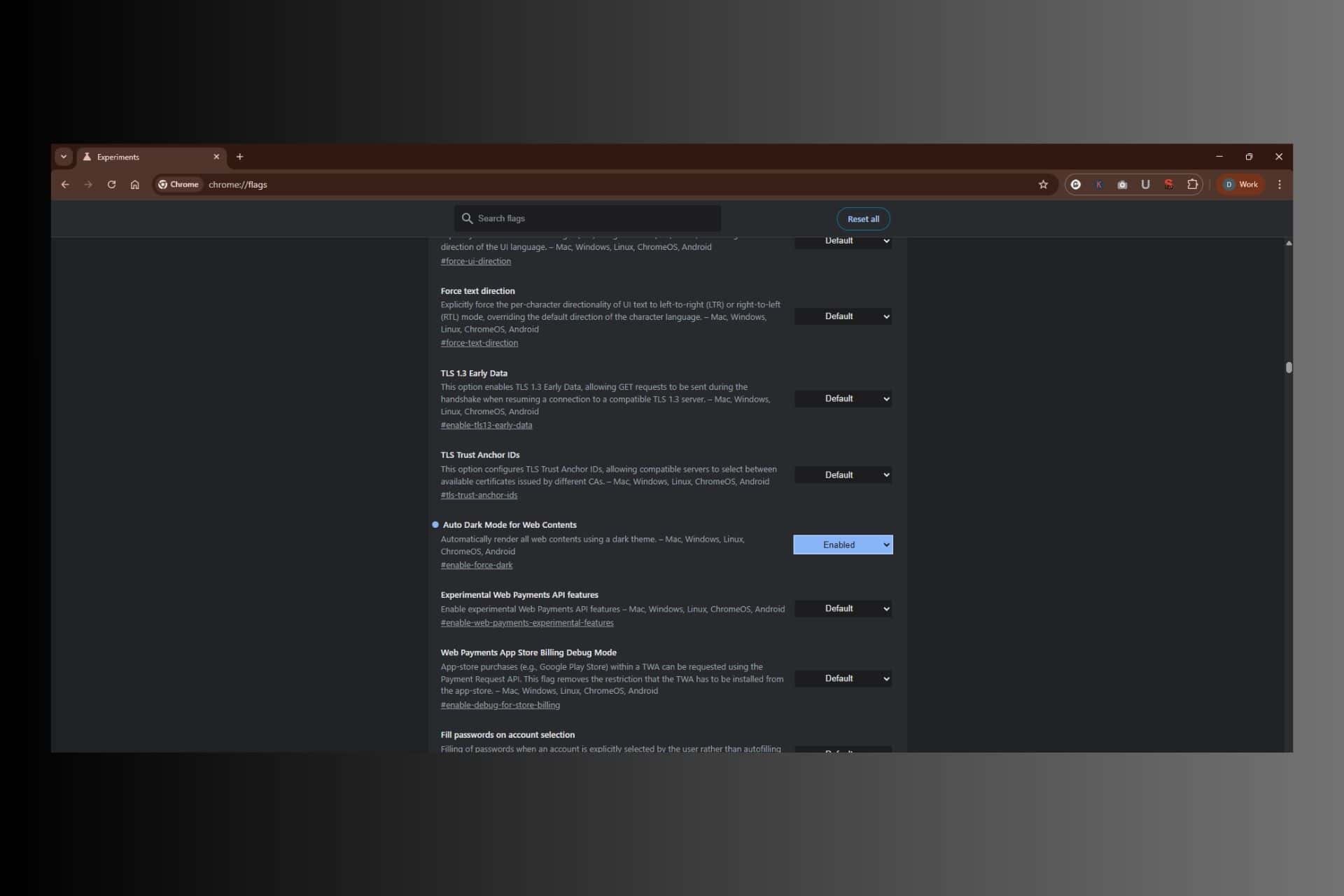
Task: Click the K extension toolbar icon
Action: (x=1098, y=184)
